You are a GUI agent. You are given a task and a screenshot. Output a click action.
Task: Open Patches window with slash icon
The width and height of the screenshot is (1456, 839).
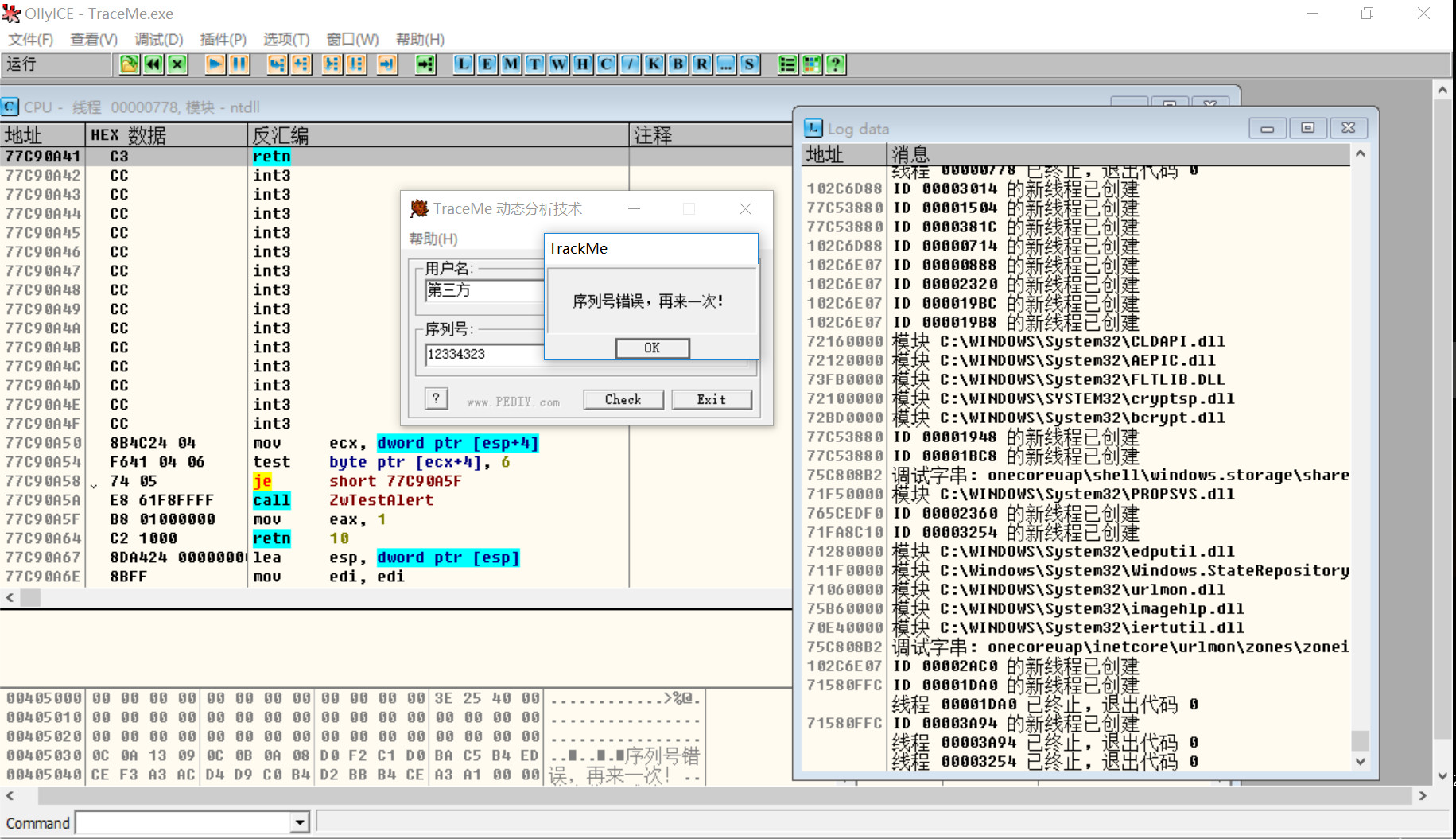pos(631,64)
